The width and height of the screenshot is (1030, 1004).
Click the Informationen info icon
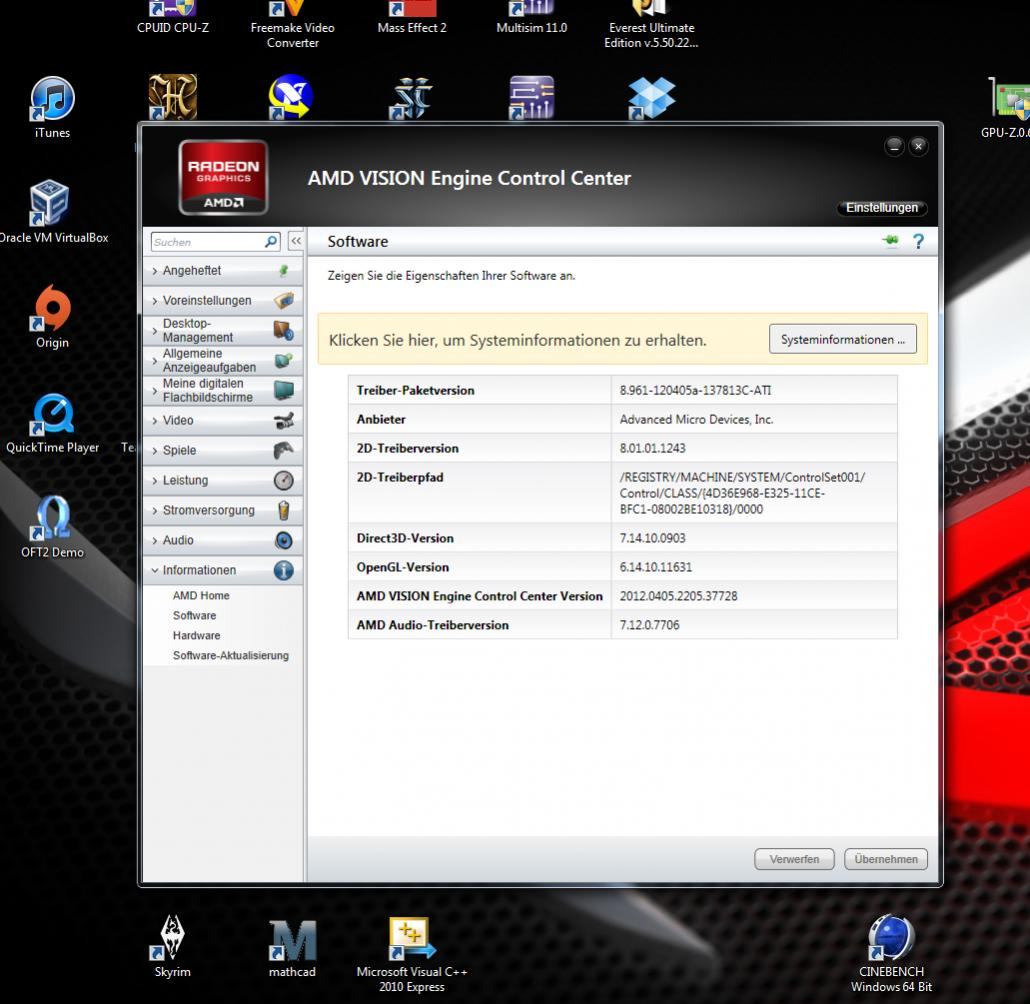283,570
